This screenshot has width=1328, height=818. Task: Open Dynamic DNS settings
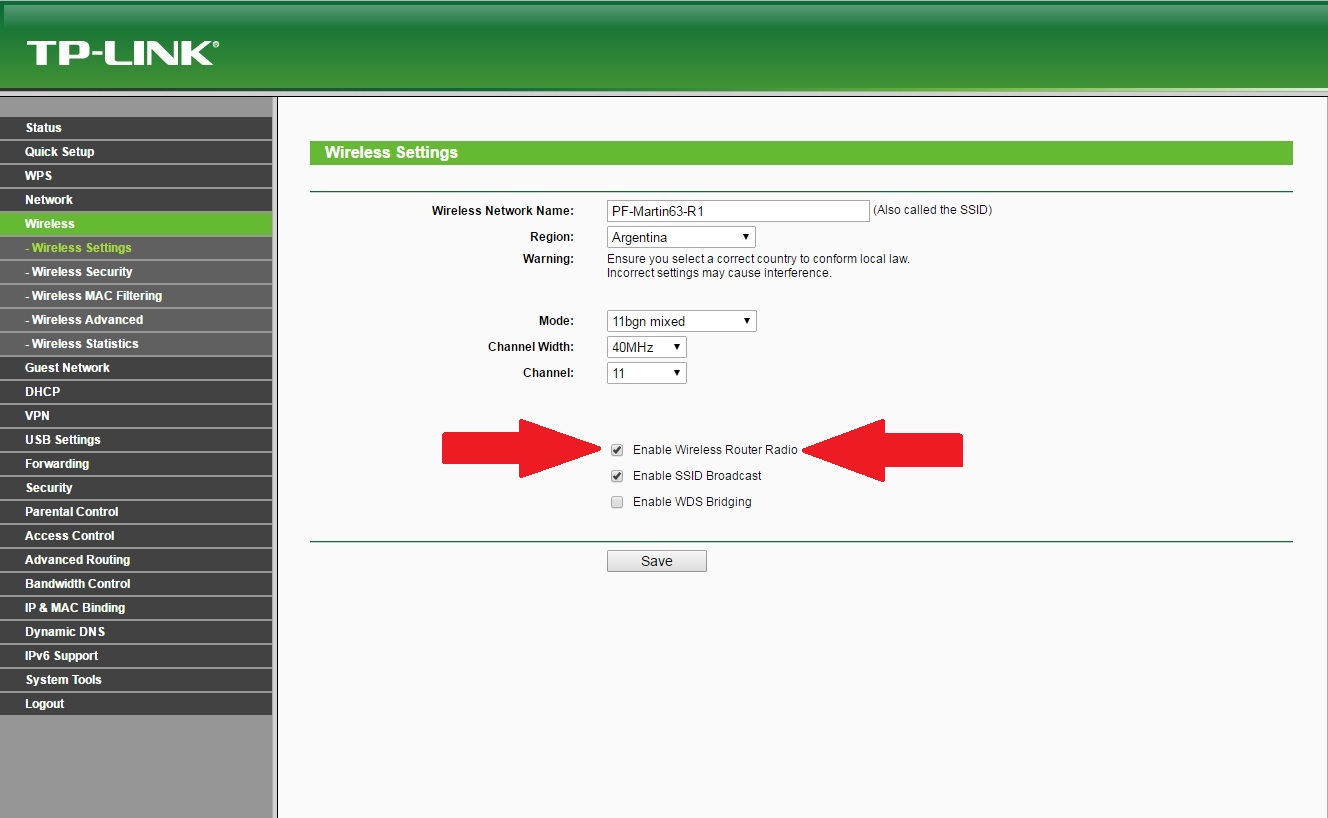point(136,632)
